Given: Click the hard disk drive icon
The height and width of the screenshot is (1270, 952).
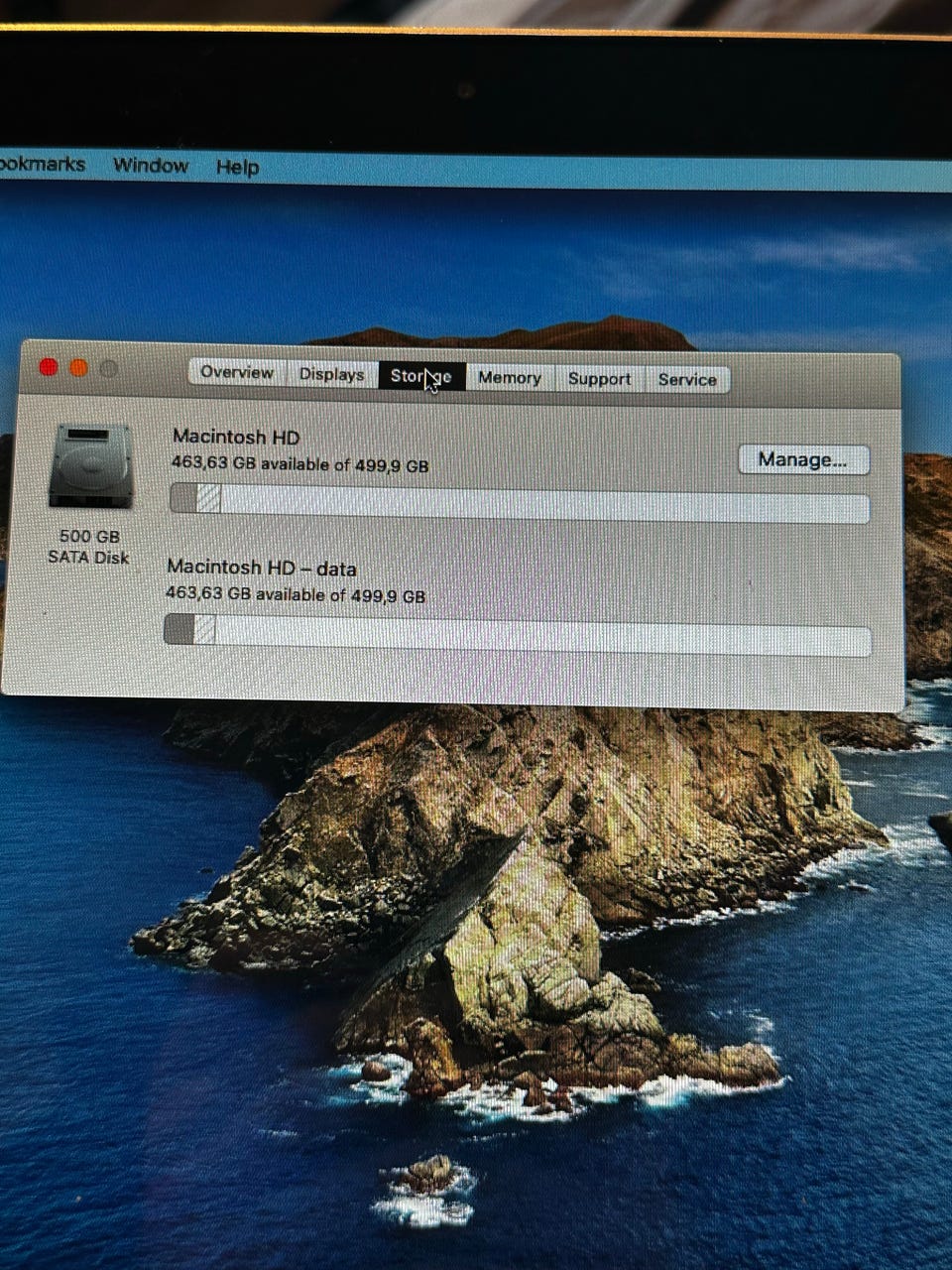Looking at the screenshot, I should 91,465.
